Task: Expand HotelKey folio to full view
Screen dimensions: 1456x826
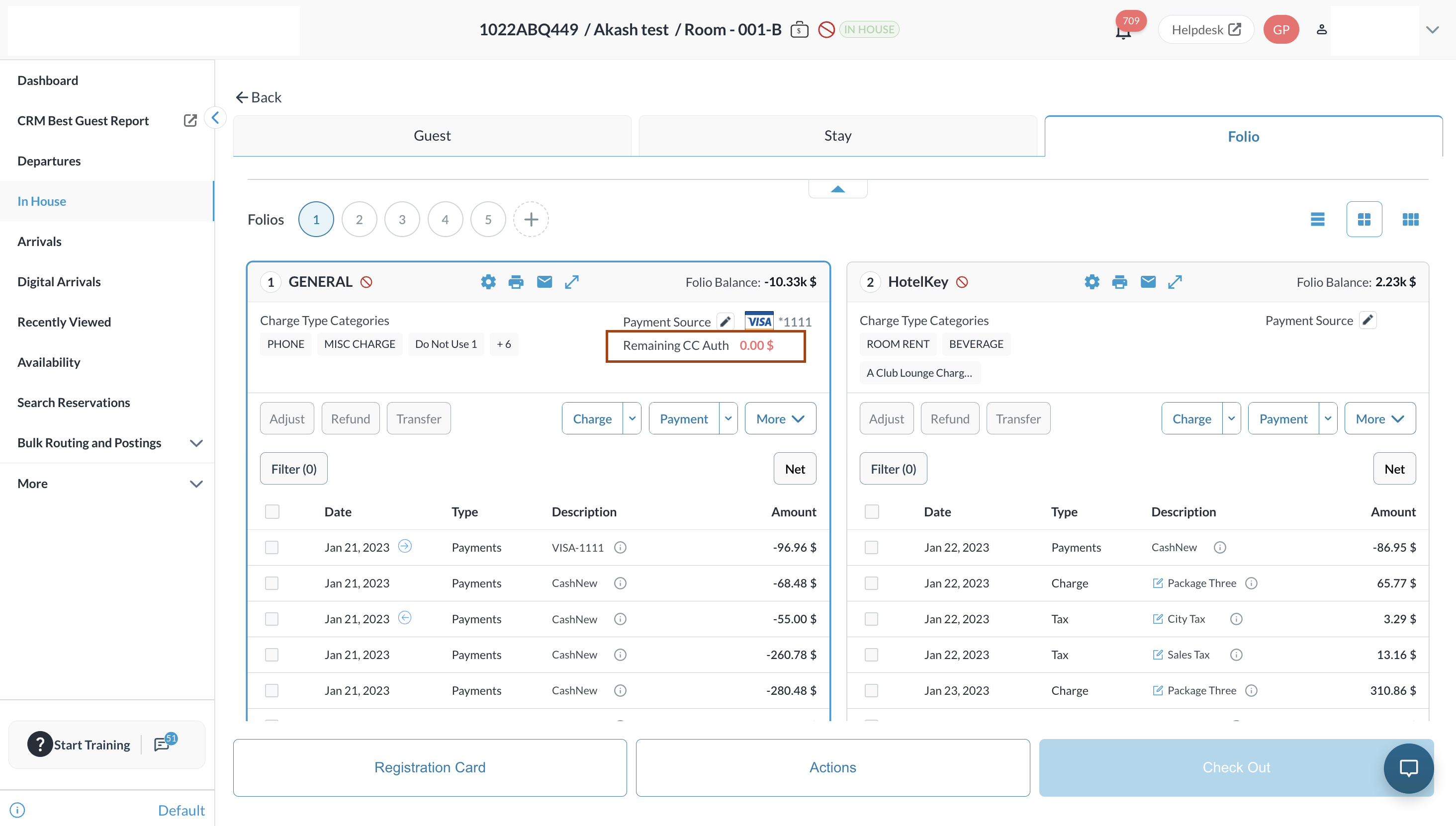Action: [1175, 282]
